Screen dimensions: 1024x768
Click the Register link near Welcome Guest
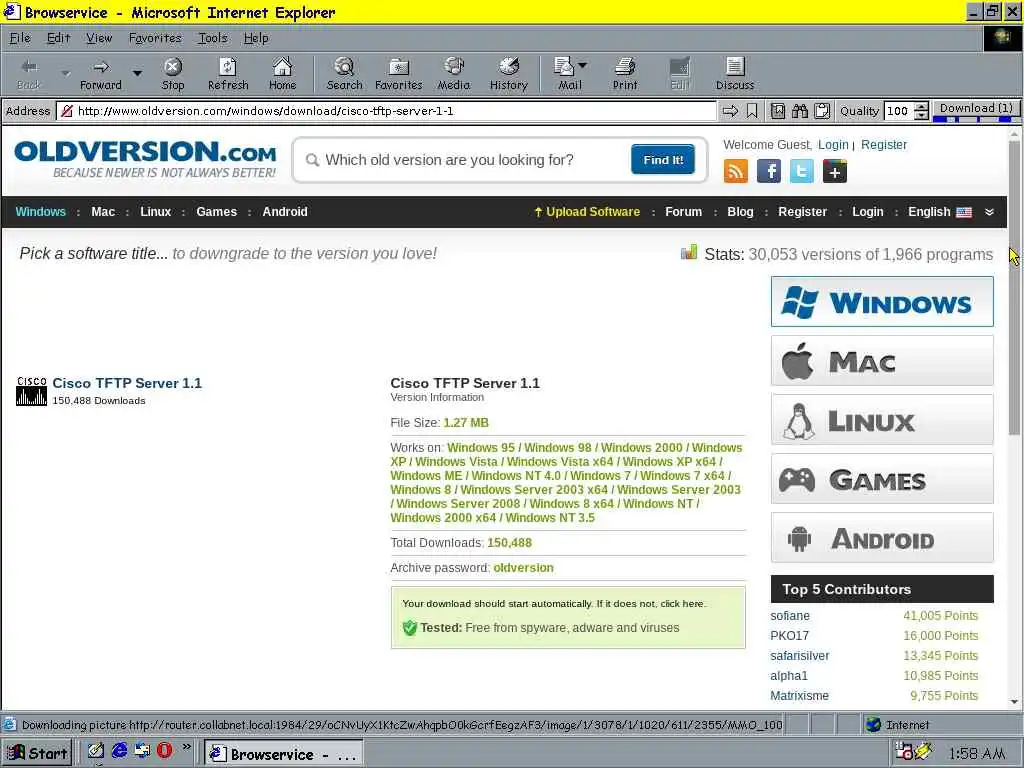884,144
